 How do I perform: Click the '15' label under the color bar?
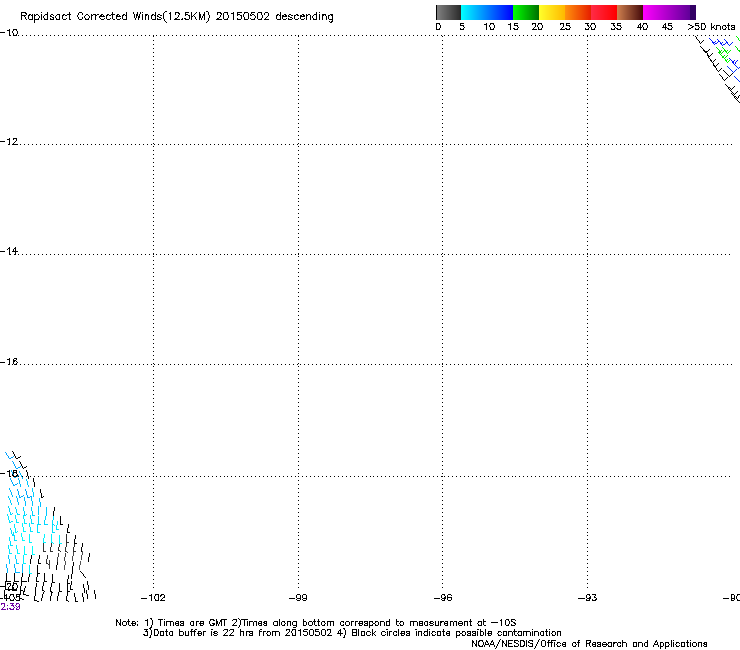(513, 27)
